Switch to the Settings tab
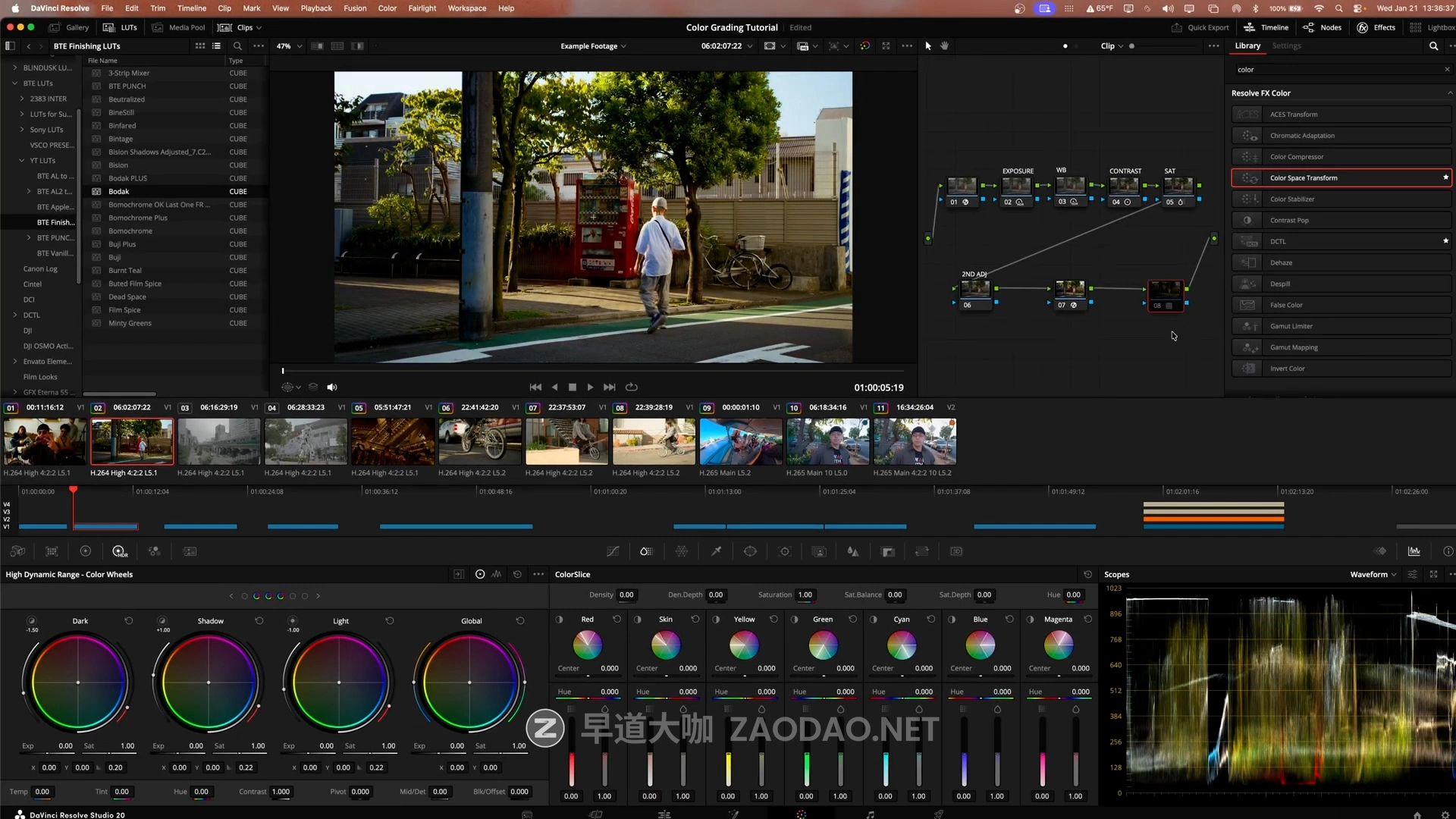Screen dimensions: 1456x819 [1286, 46]
